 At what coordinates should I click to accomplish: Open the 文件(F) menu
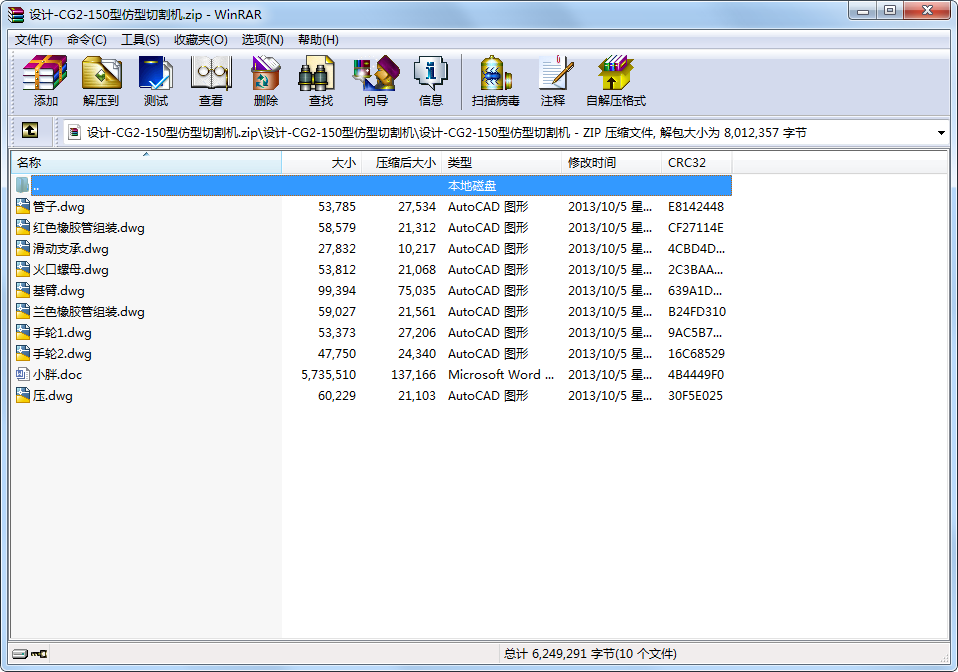pyautogui.click(x=34, y=40)
